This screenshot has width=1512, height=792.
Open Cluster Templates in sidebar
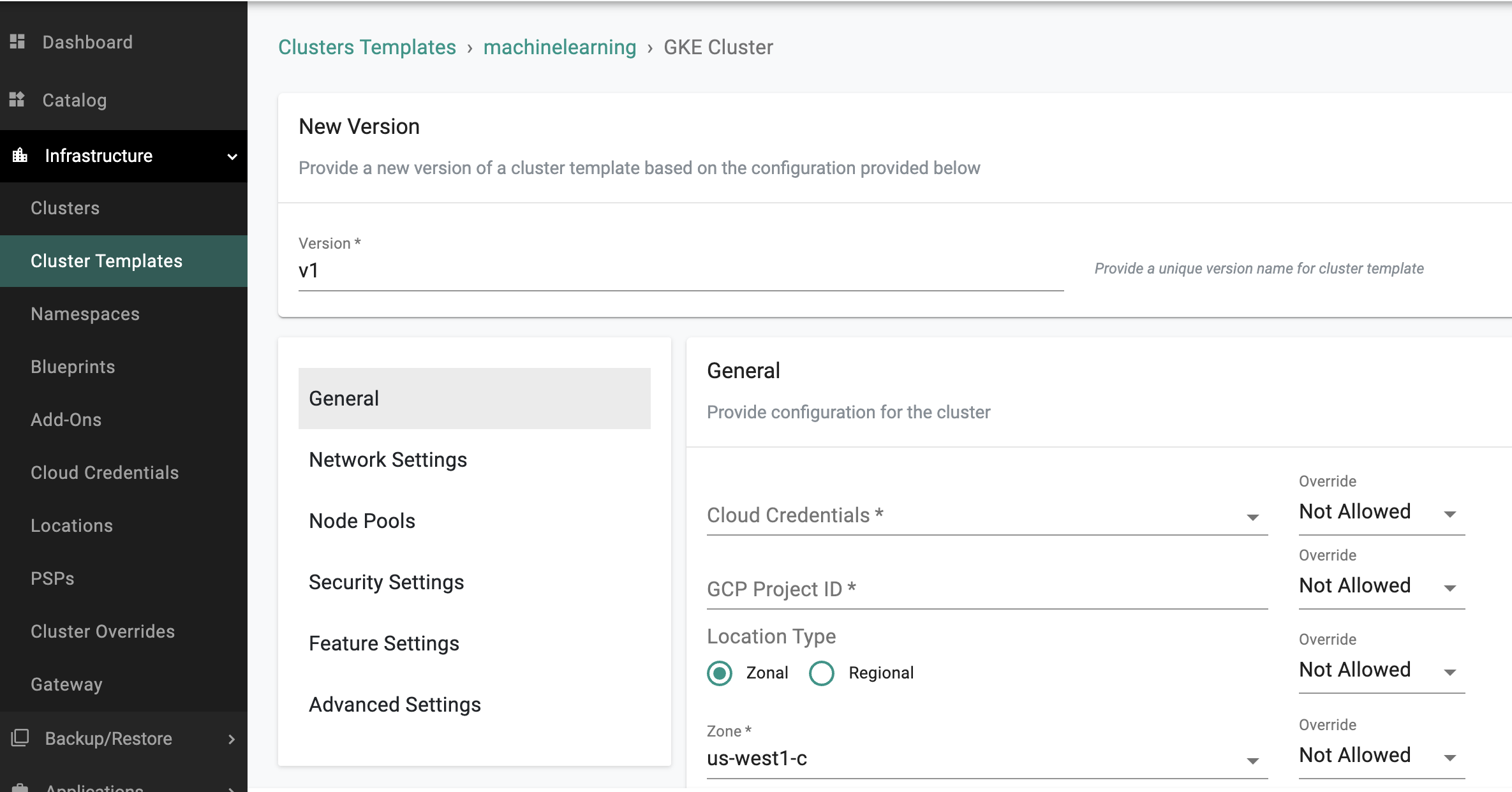124,261
